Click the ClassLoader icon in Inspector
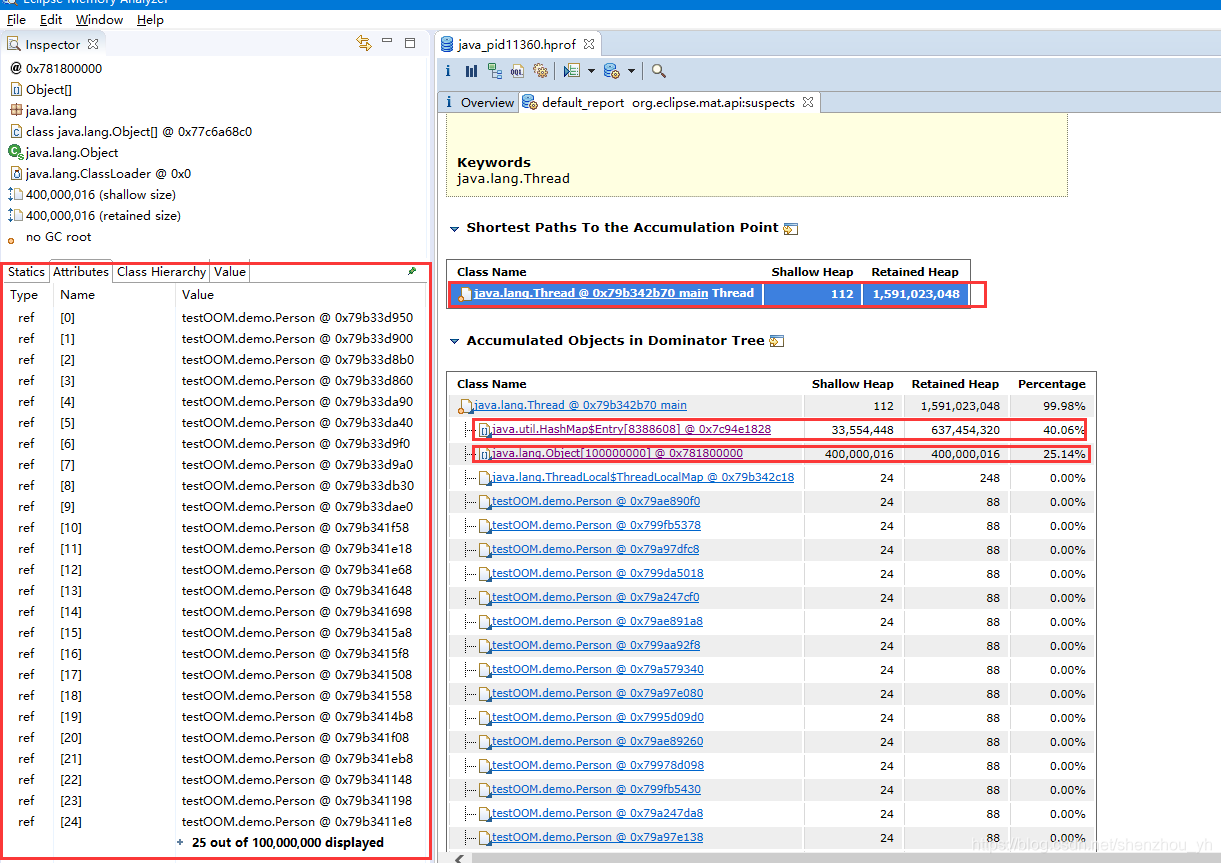This screenshot has width=1221, height=863. [x=16, y=173]
